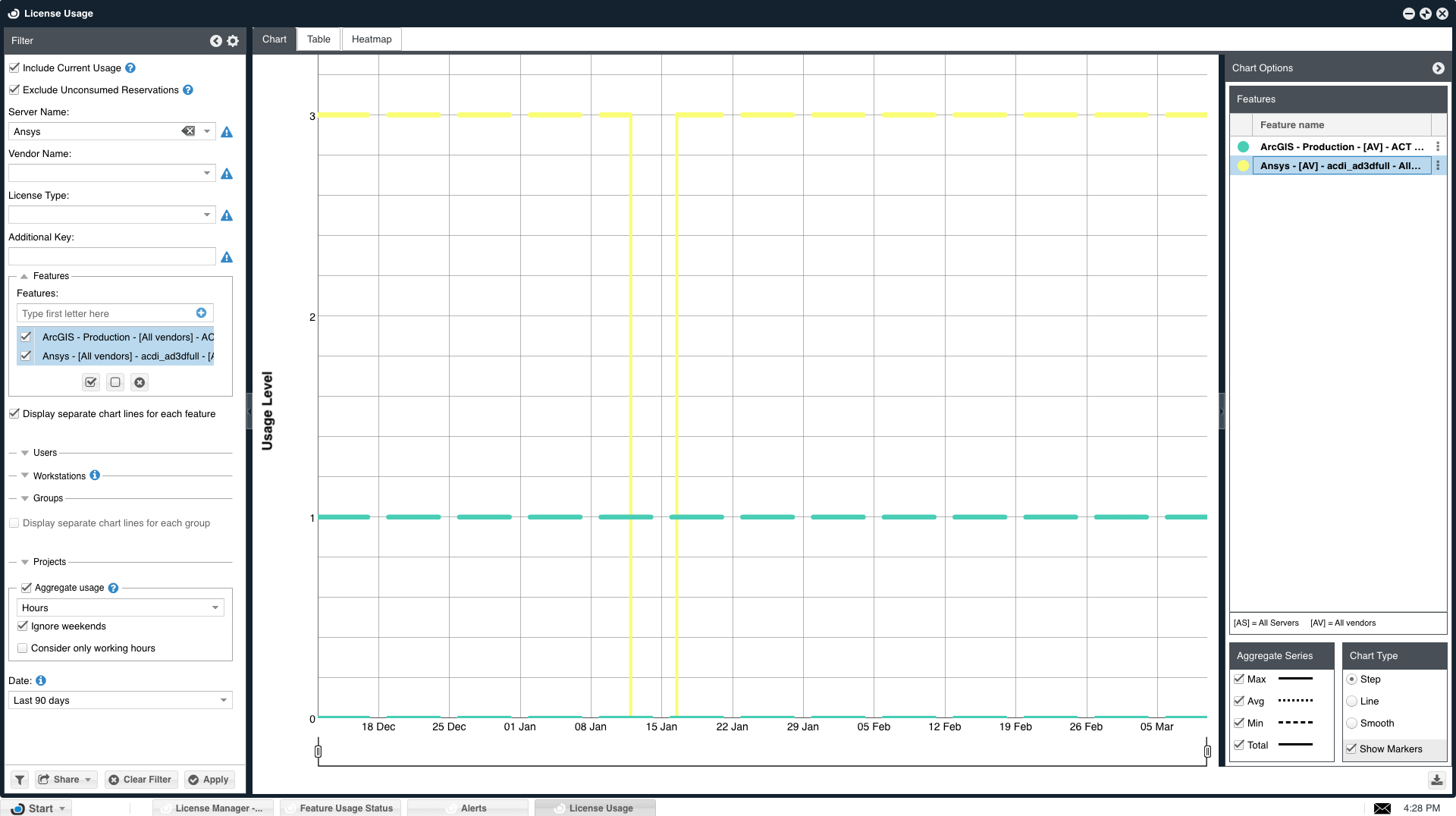Image resolution: width=1456 pixels, height=816 pixels.
Task: Click the download chart icon
Action: (1436, 780)
